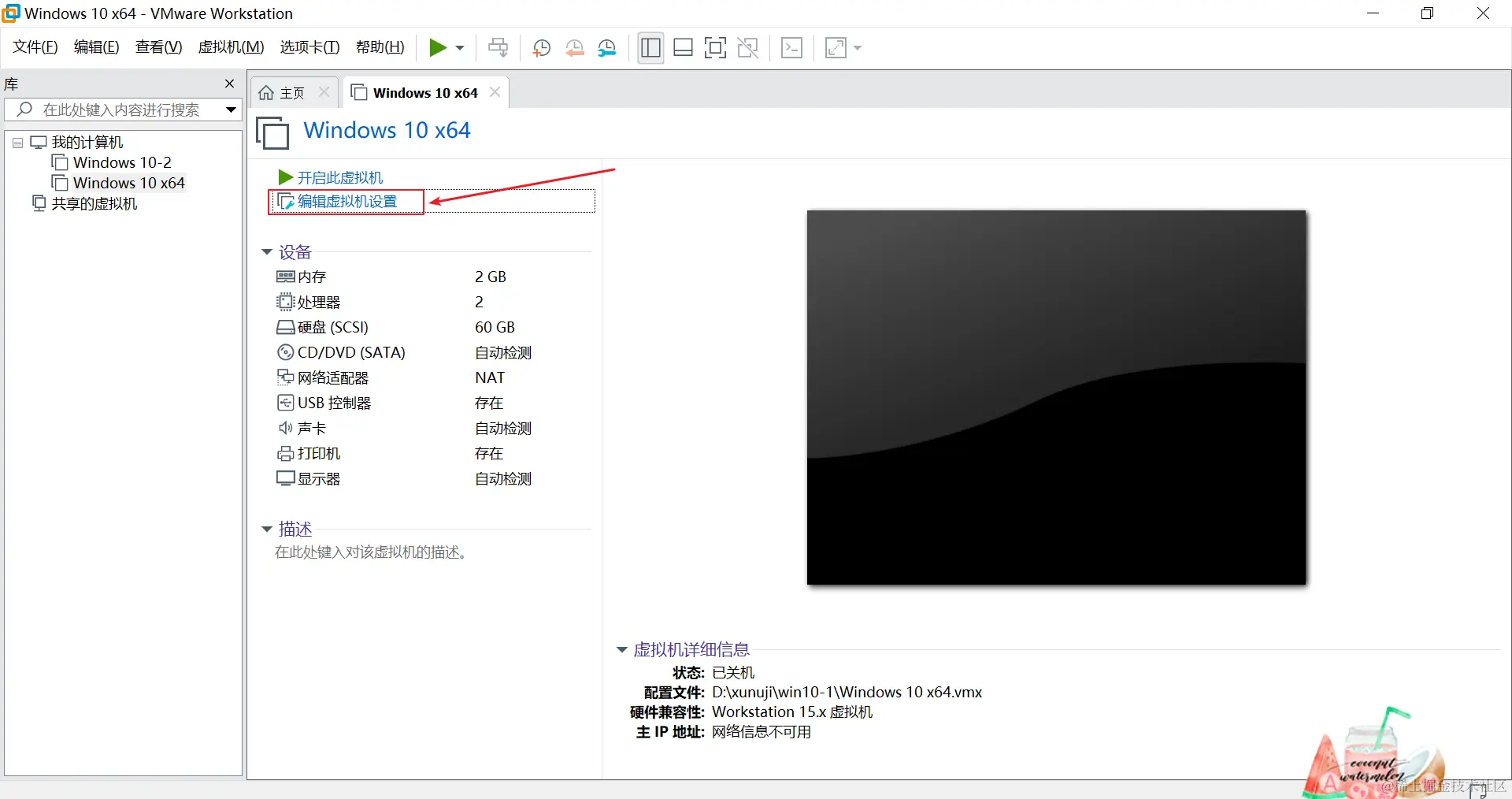1512x799 pixels.
Task: Click the Workstation 15.x 虚拟机 compatibility text
Action: (x=792, y=712)
